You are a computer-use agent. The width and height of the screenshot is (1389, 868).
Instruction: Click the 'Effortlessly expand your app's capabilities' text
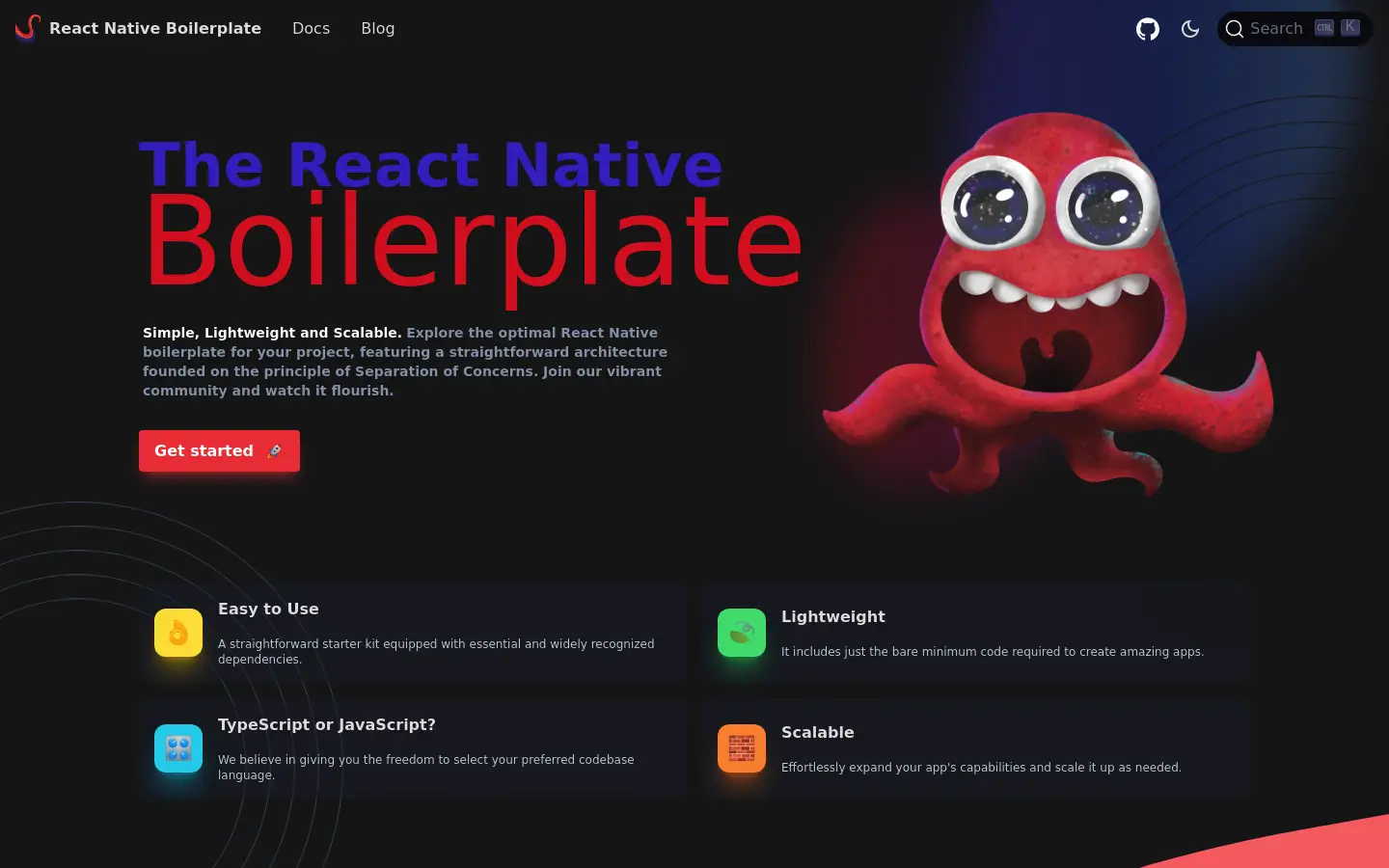click(981, 768)
